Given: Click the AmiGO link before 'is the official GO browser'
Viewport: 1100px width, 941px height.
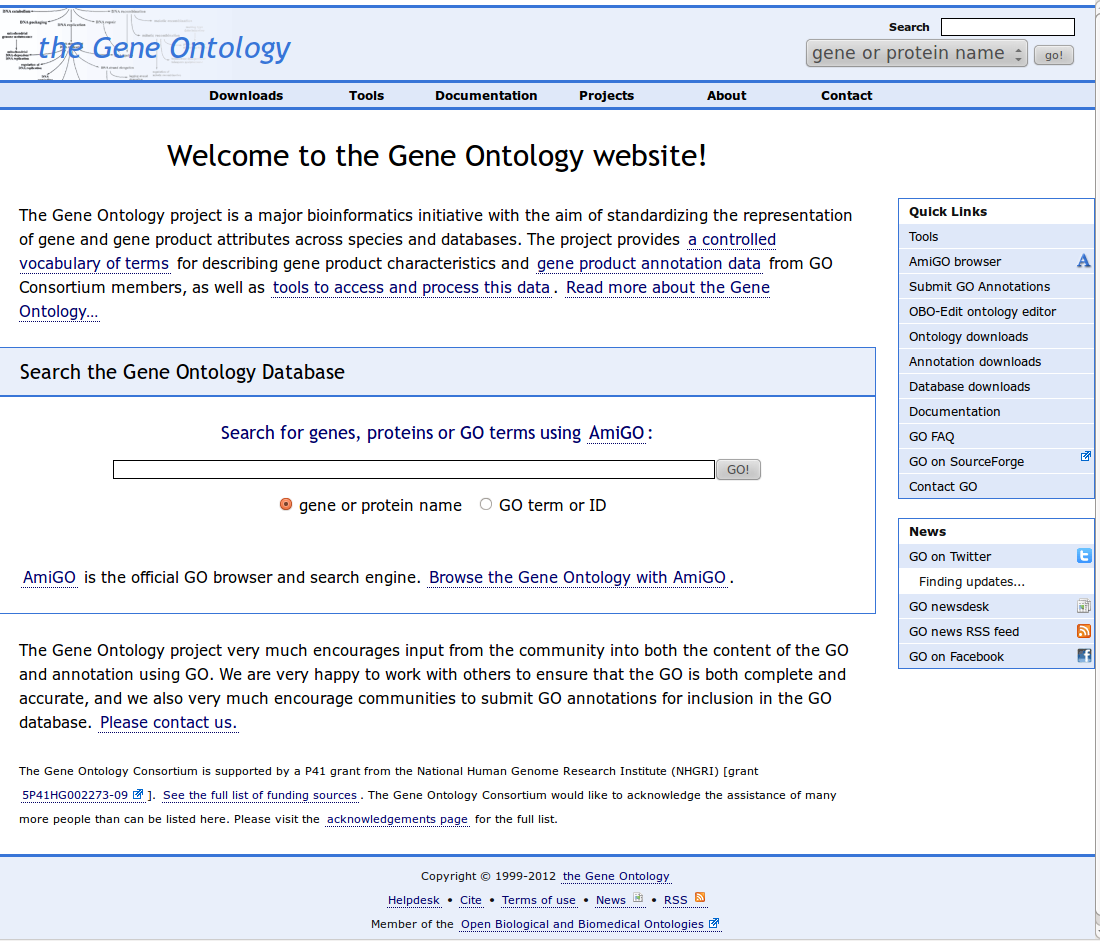Looking at the screenshot, I should pos(49,578).
